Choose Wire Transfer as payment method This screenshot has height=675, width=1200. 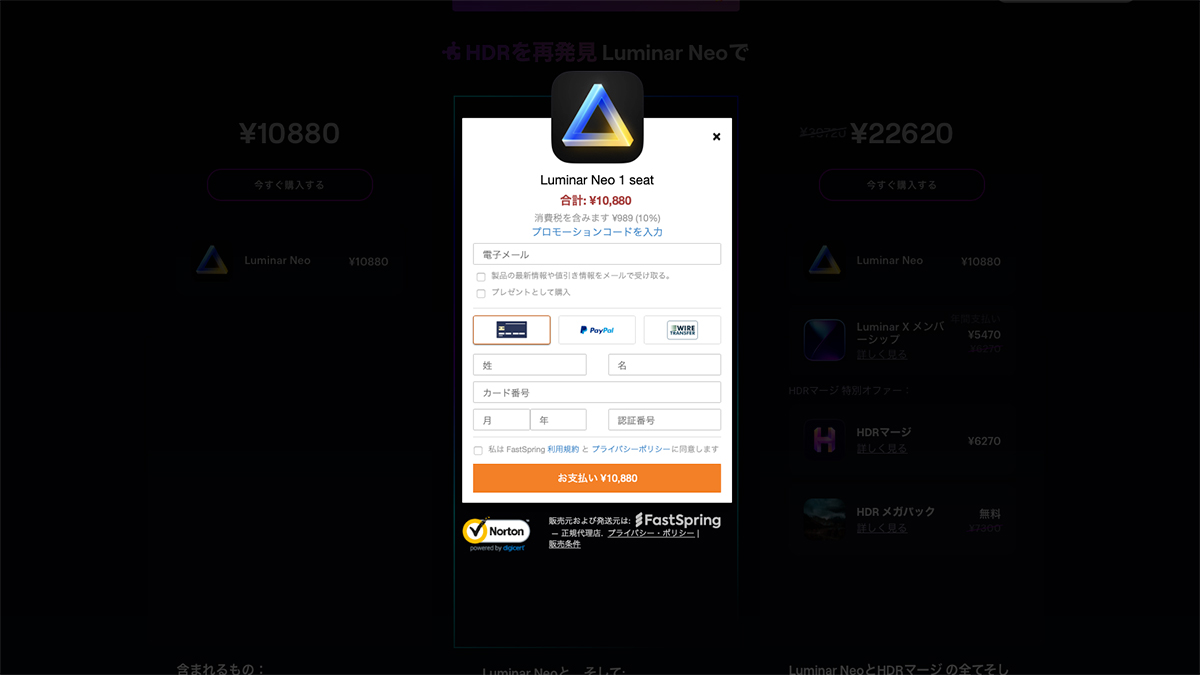(682, 330)
